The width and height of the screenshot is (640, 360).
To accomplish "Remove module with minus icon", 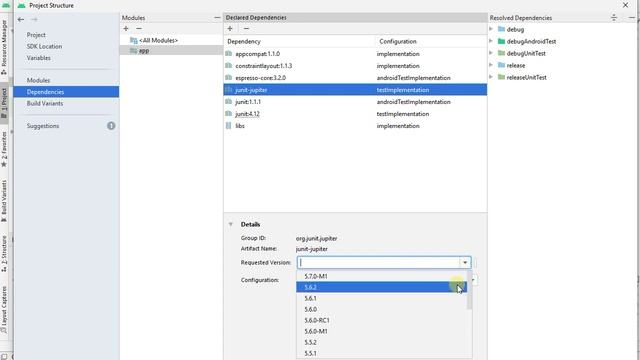I will pyautogui.click(x=139, y=29).
